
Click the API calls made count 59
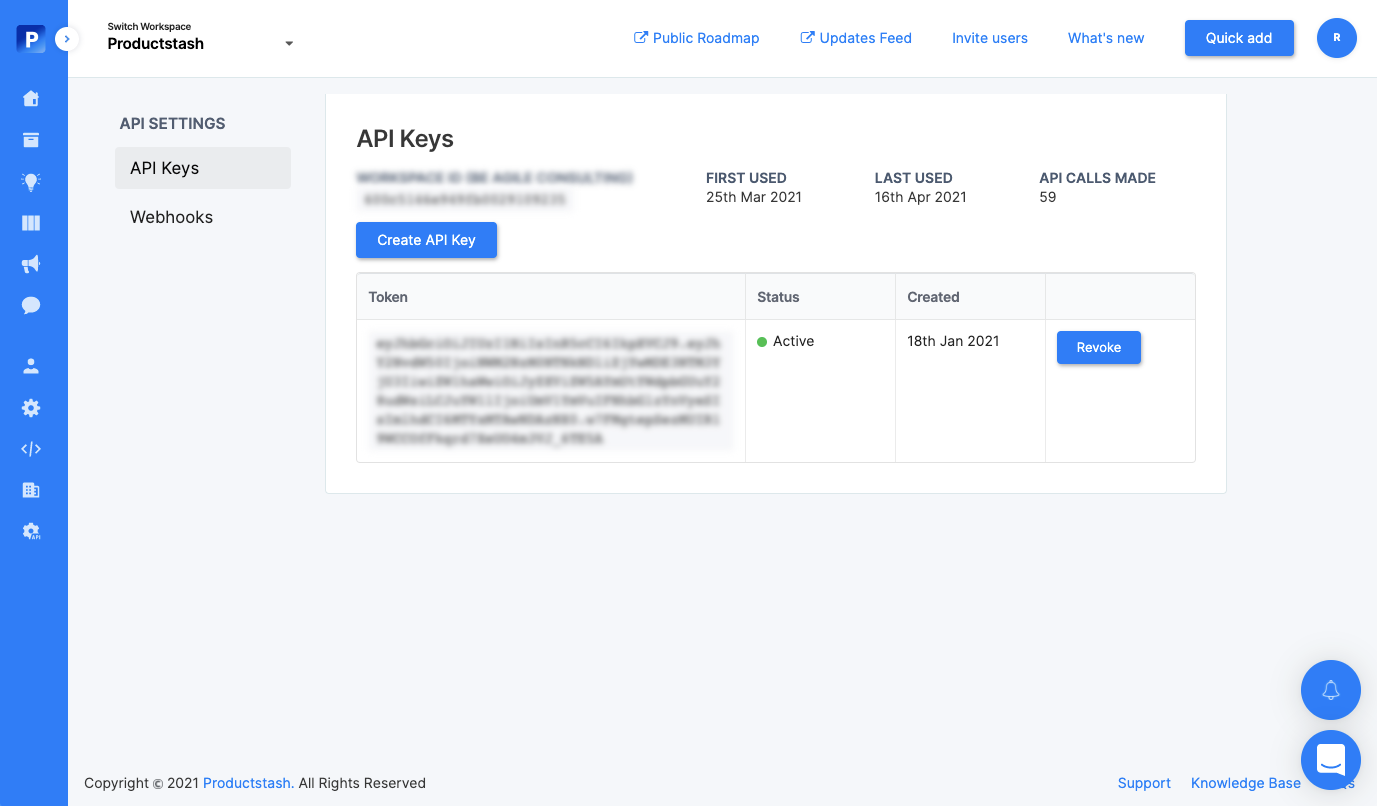click(x=1048, y=197)
